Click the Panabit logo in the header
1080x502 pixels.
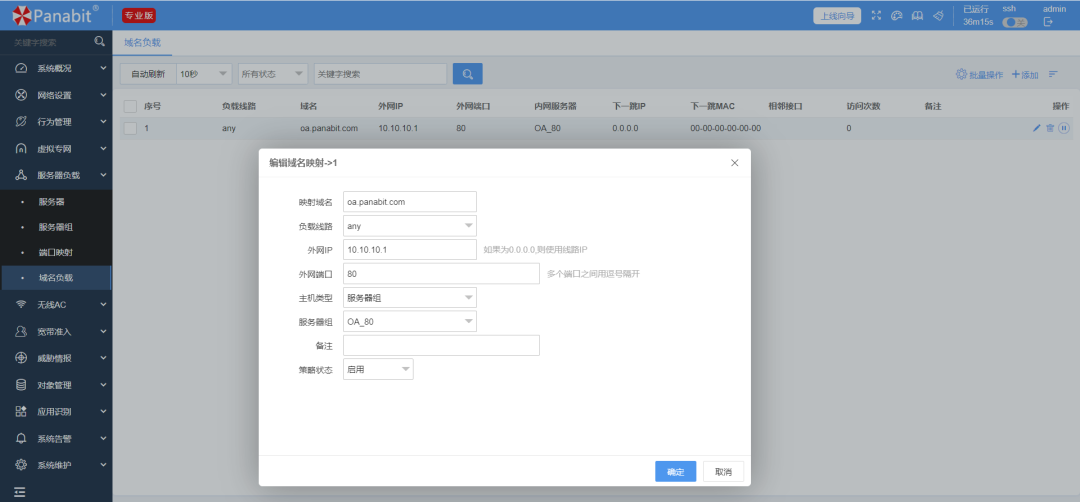pyautogui.click(x=56, y=14)
